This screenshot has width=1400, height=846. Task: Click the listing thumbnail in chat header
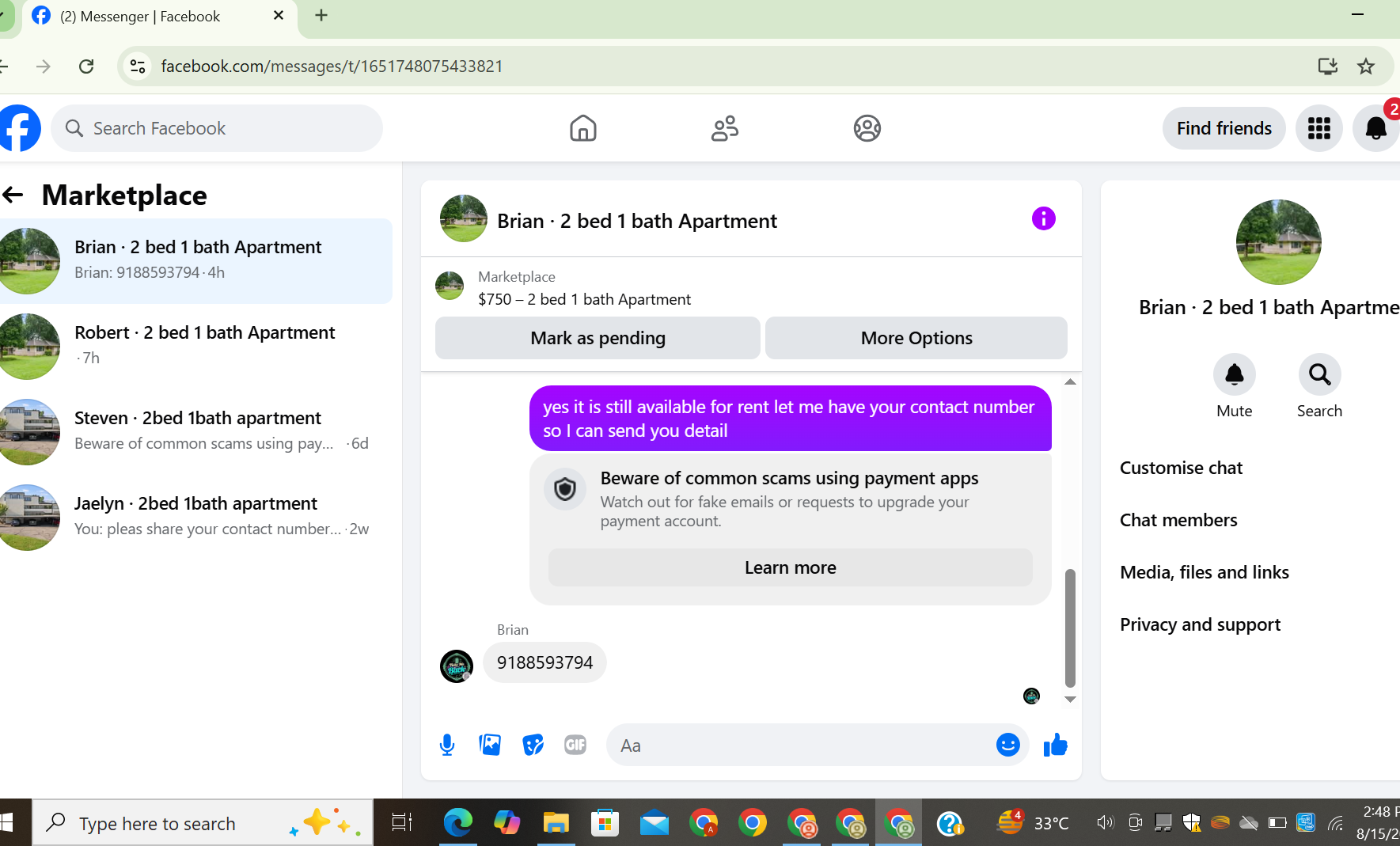(464, 218)
